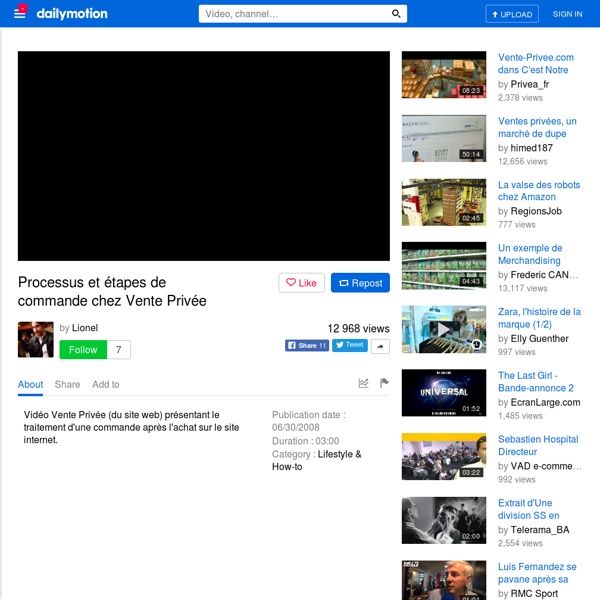The width and height of the screenshot is (600, 600).
Task: Open Lionel's profile avatar
Action: tap(36, 339)
